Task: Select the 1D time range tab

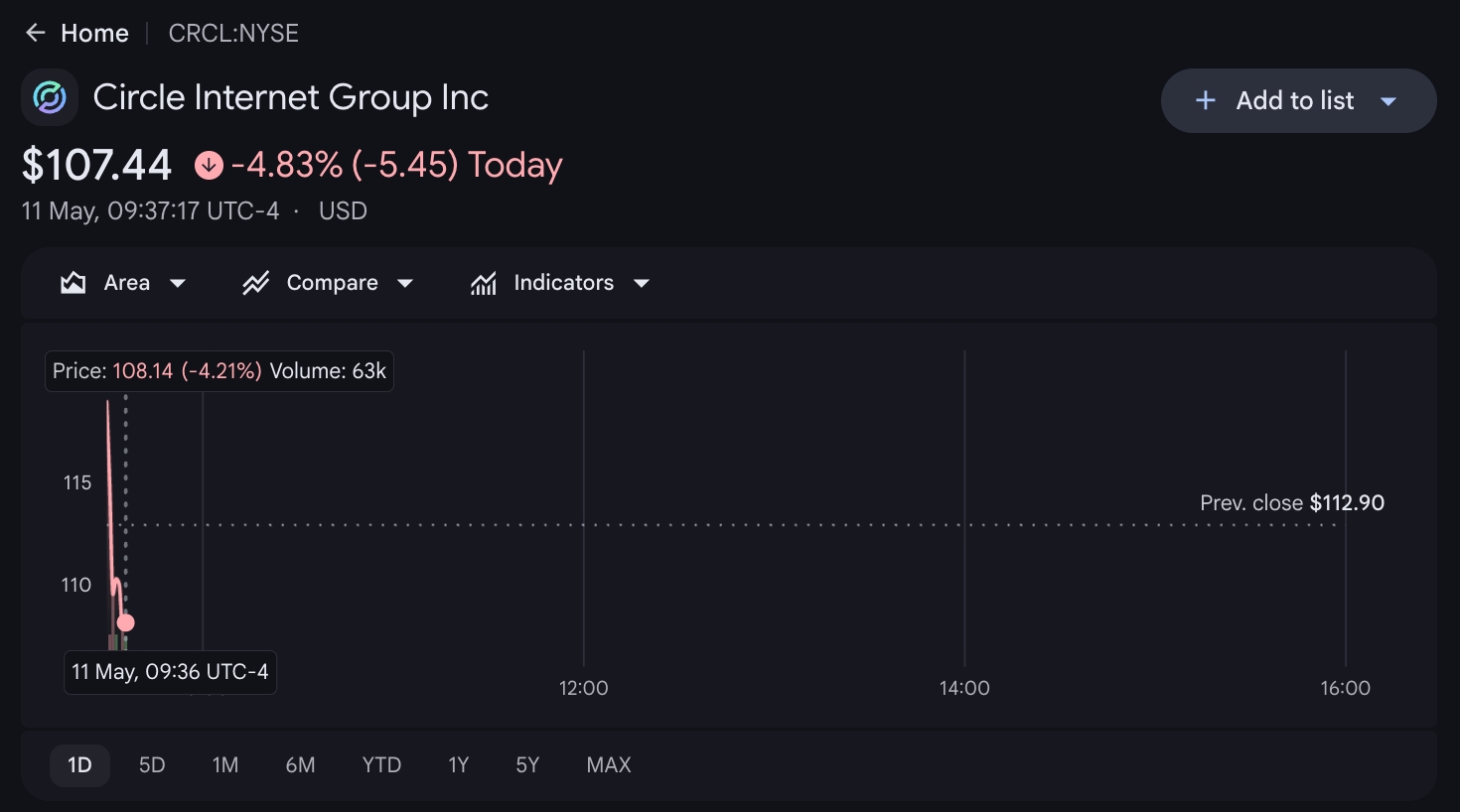Action: pos(79,765)
